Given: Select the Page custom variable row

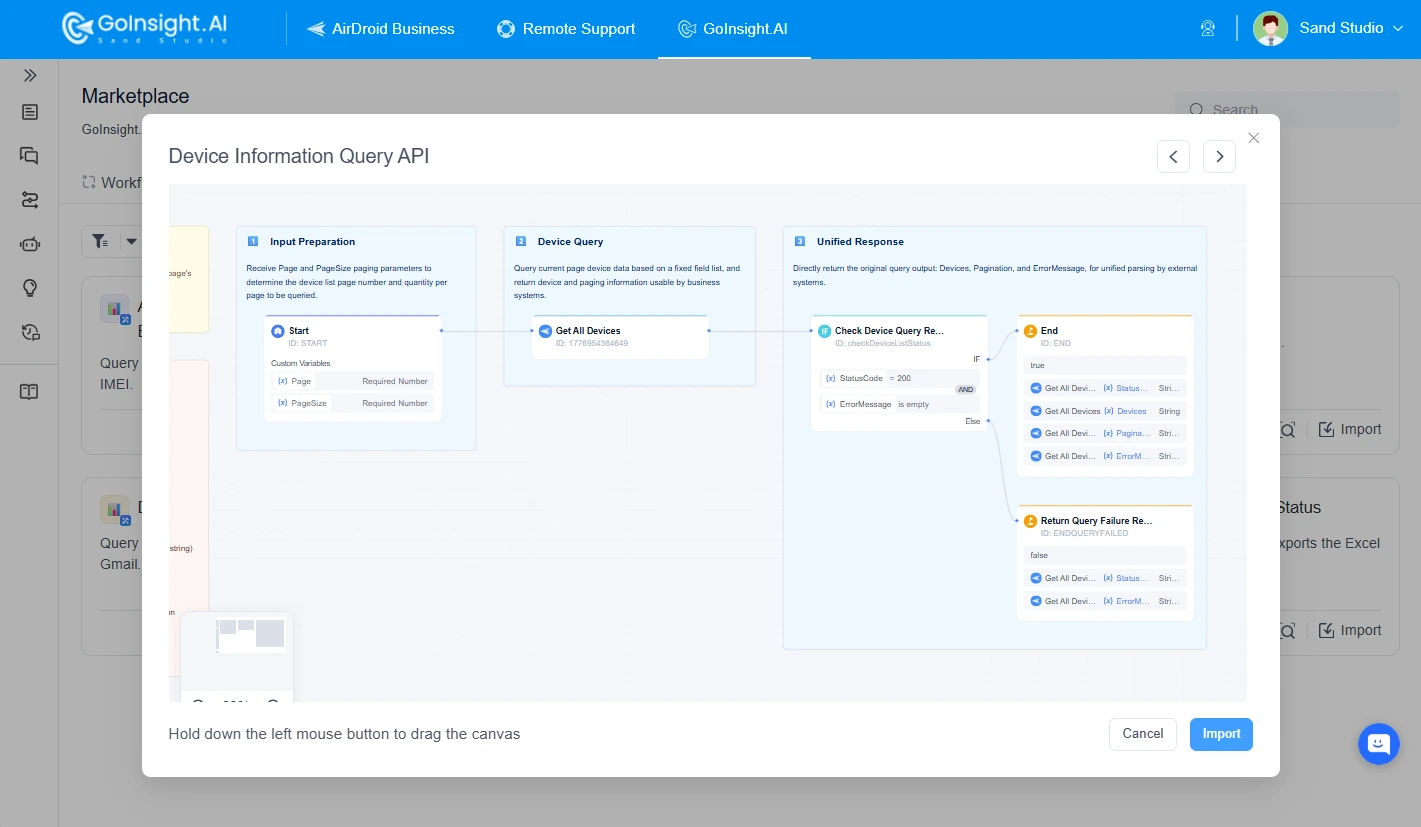Looking at the screenshot, I should (352, 381).
